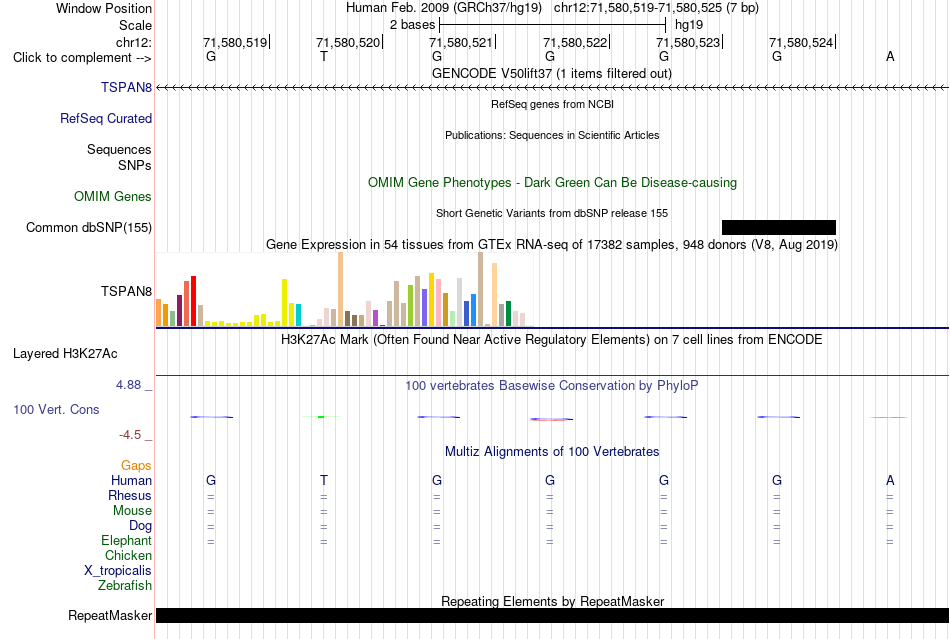
Task: Click the Zebrafish species label
Action: click(x=125, y=586)
